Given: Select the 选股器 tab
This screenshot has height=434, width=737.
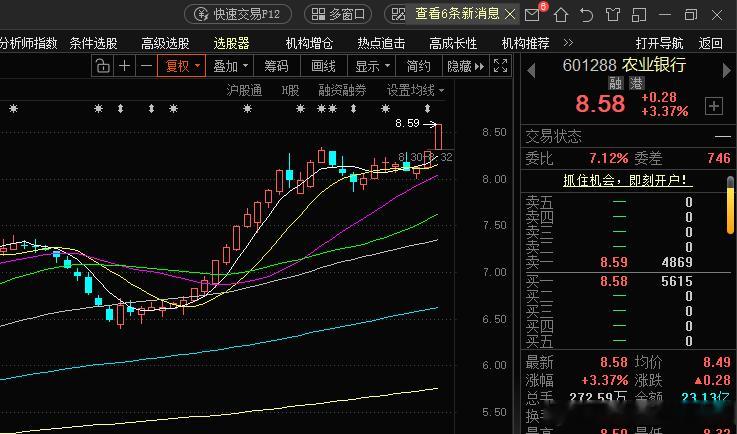Looking at the screenshot, I should (x=231, y=44).
